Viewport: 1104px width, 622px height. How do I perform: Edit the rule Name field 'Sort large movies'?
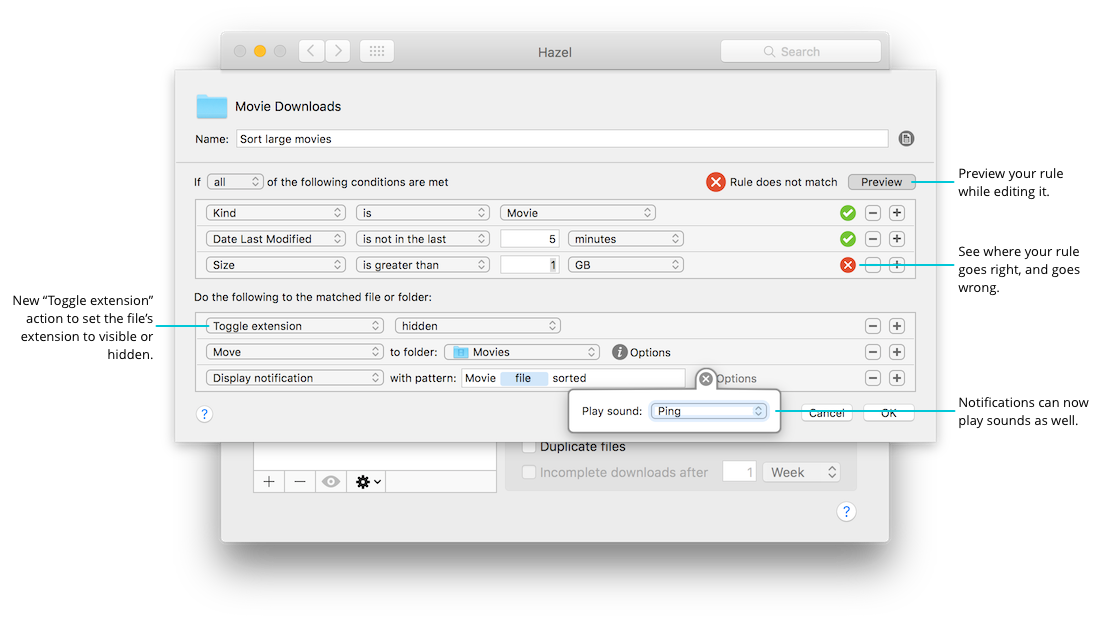click(x=562, y=139)
